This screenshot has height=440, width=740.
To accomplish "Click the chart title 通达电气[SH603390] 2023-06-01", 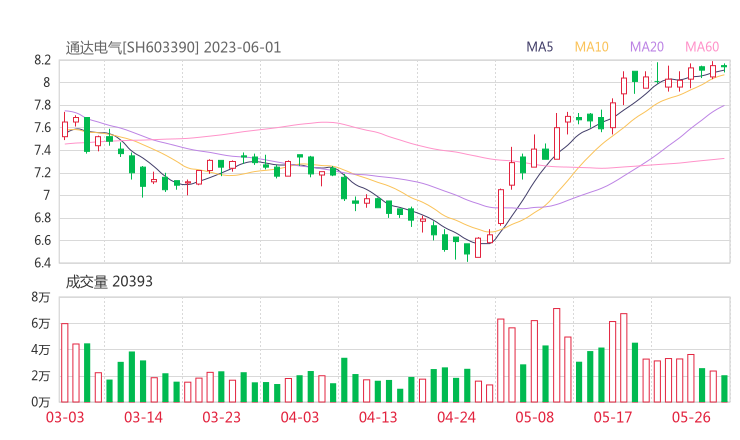I will (x=173, y=48).
